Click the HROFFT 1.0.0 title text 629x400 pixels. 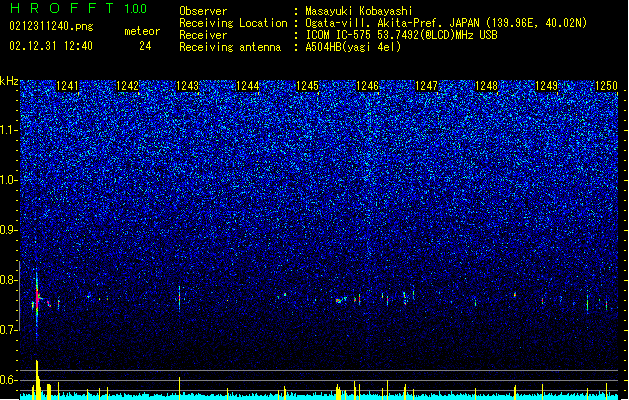pyautogui.click(x=78, y=8)
